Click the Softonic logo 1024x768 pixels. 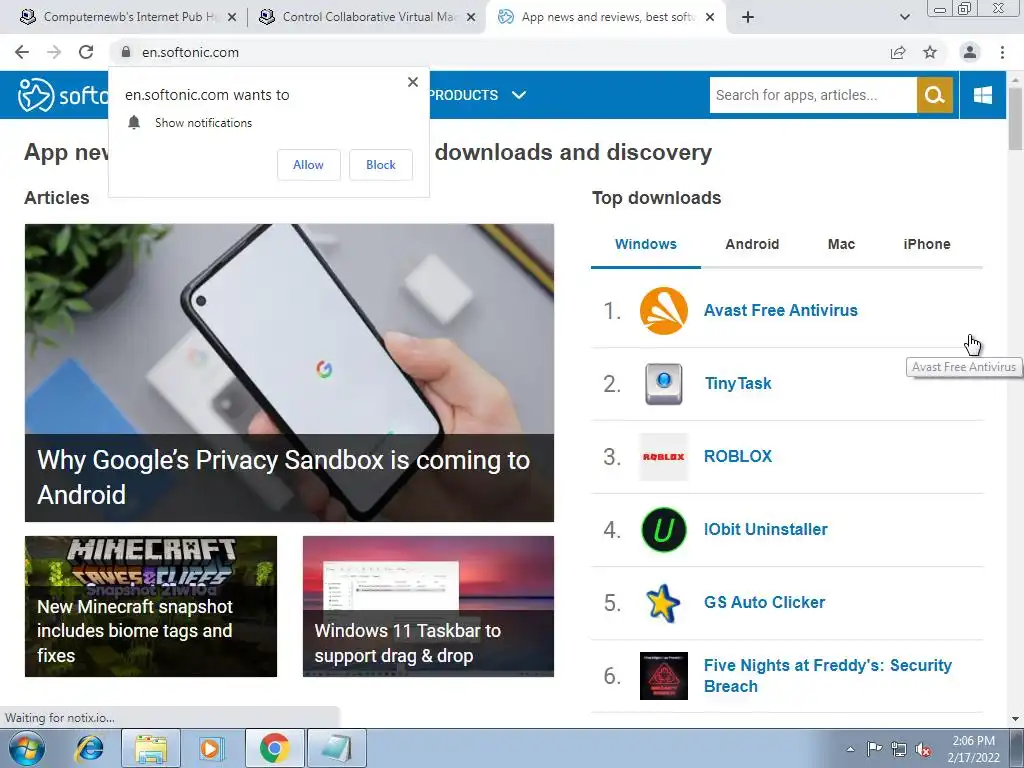[x=63, y=95]
